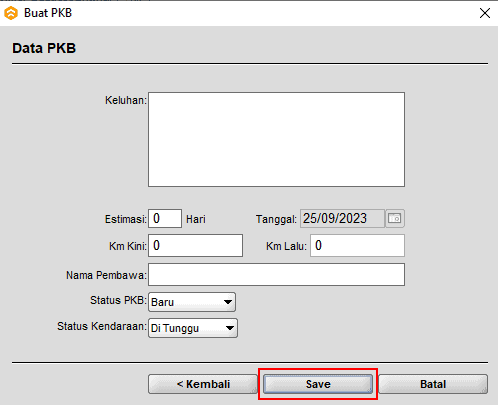The height and width of the screenshot is (405, 498).
Task: Click the Keluhan label
Action: click(126, 100)
